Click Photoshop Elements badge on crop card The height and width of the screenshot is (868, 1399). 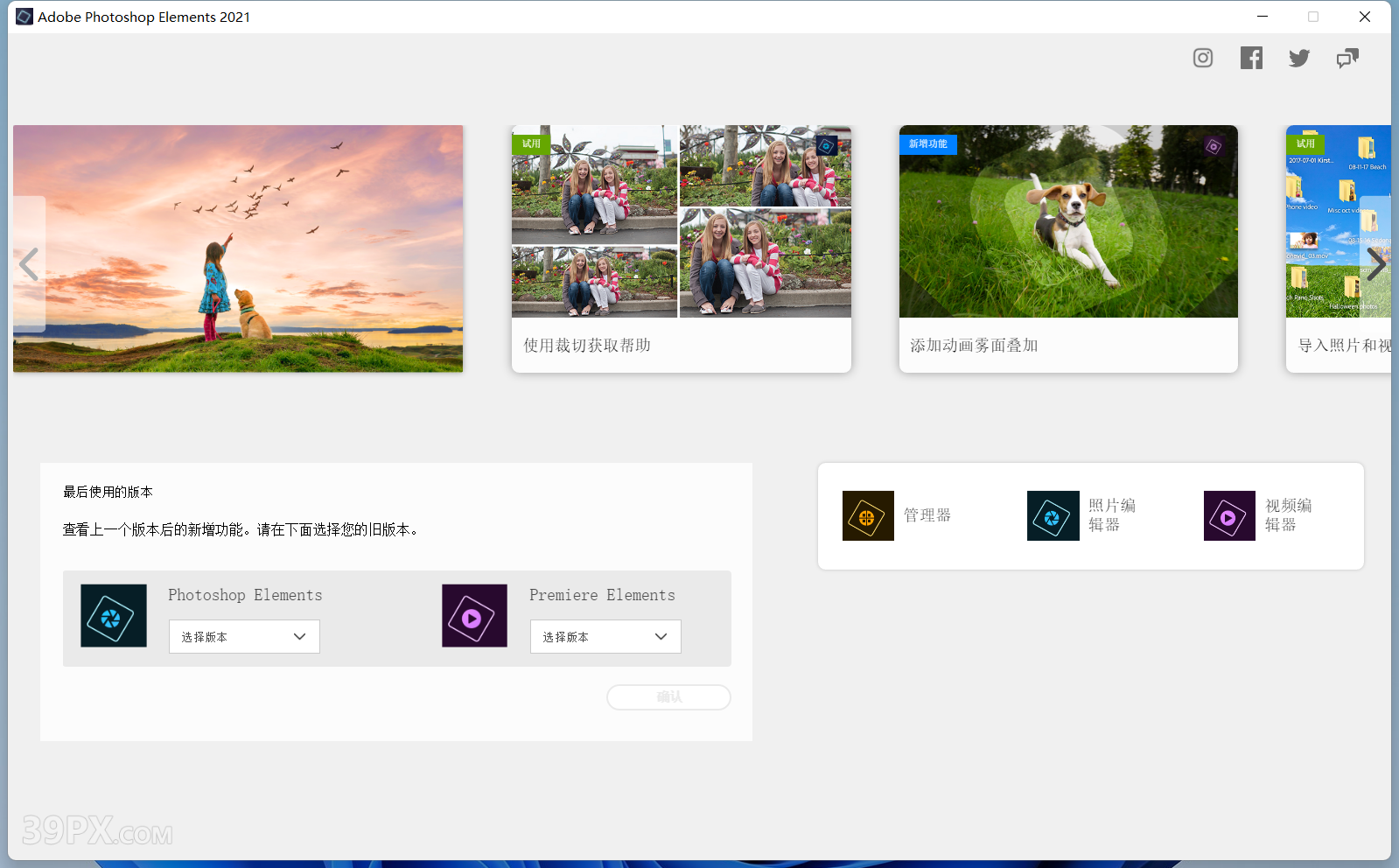(827, 145)
